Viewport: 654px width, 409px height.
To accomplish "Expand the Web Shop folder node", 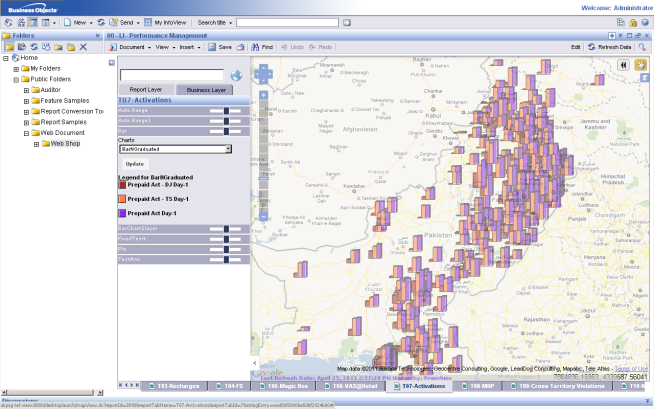I will point(36,144).
